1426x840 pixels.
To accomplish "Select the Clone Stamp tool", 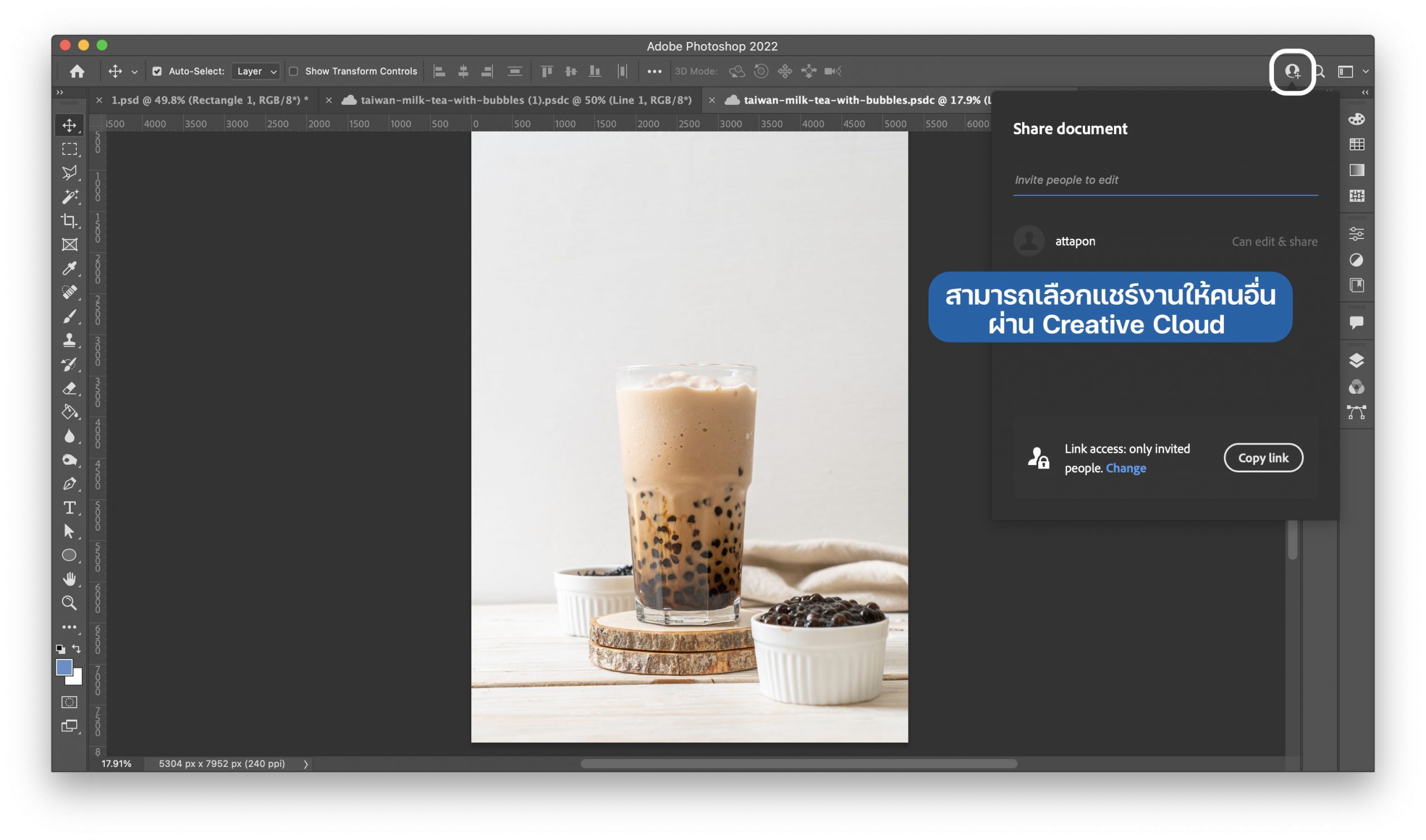I will (x=69, y=340).
